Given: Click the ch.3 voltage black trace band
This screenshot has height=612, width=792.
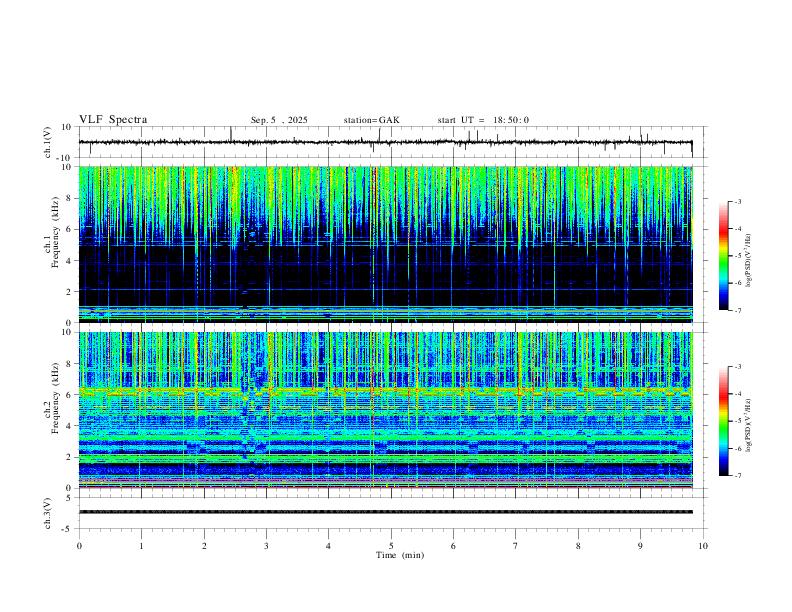Looking at the screenshot, I should tap(385, 512).
